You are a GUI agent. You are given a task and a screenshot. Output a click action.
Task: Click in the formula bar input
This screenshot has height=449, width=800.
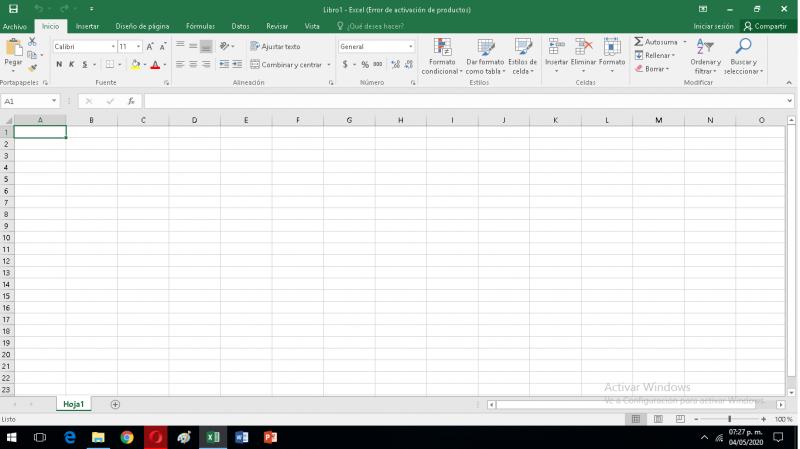click(x=464, y=101)
